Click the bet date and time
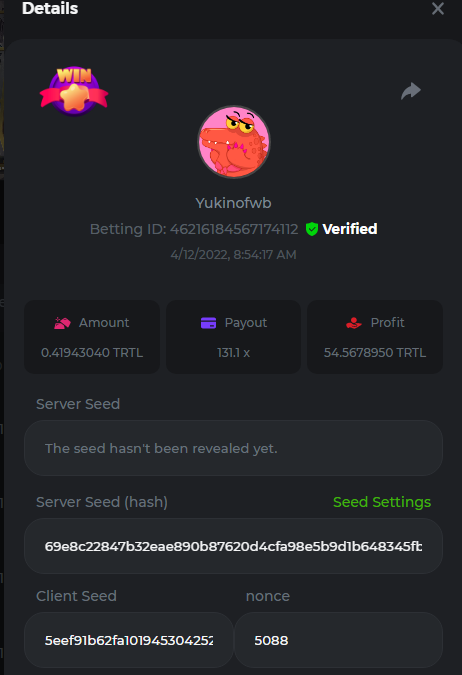 tap(233, 254)
